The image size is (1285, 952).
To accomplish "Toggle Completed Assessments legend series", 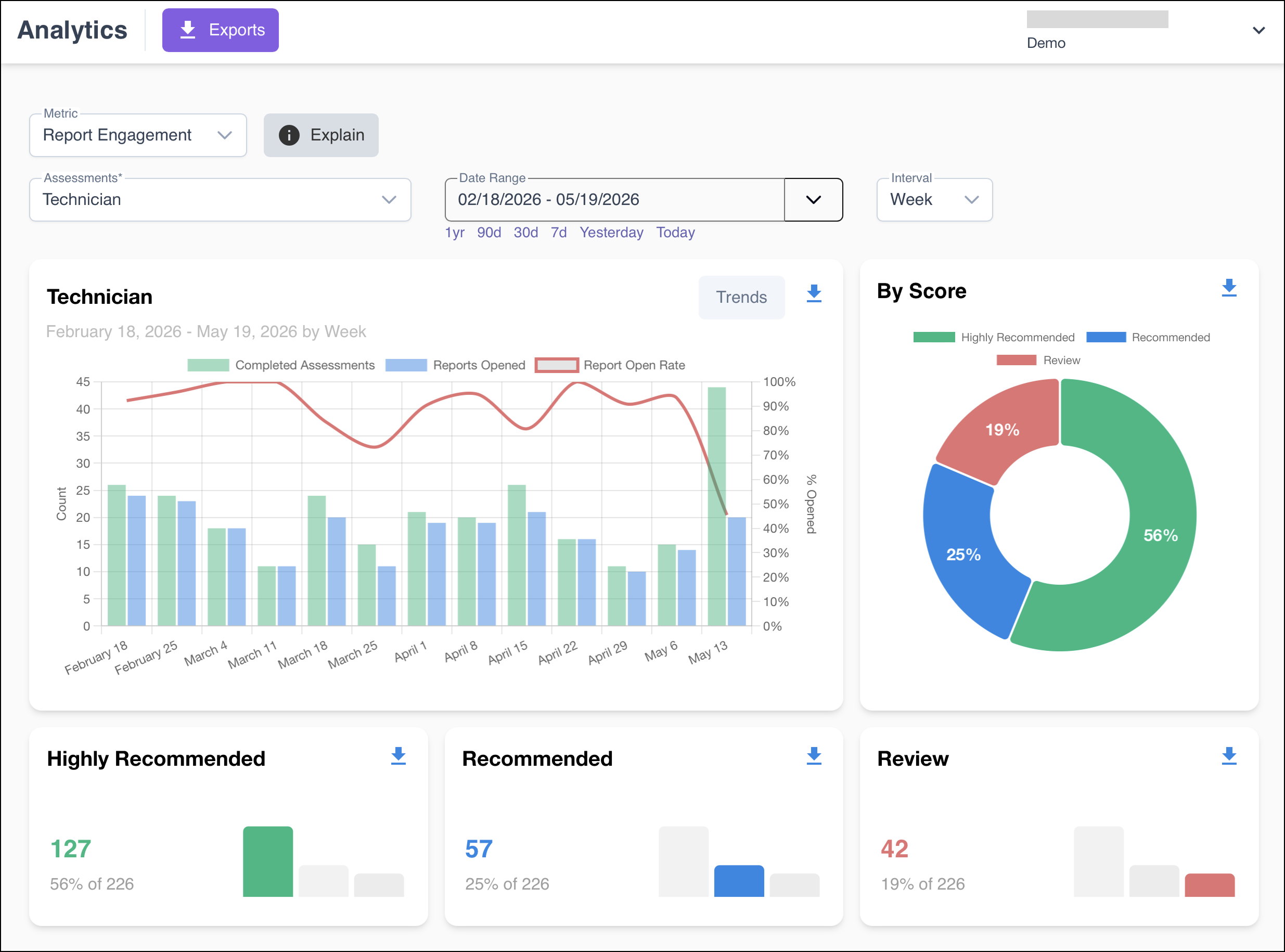I will pos(281,365).
